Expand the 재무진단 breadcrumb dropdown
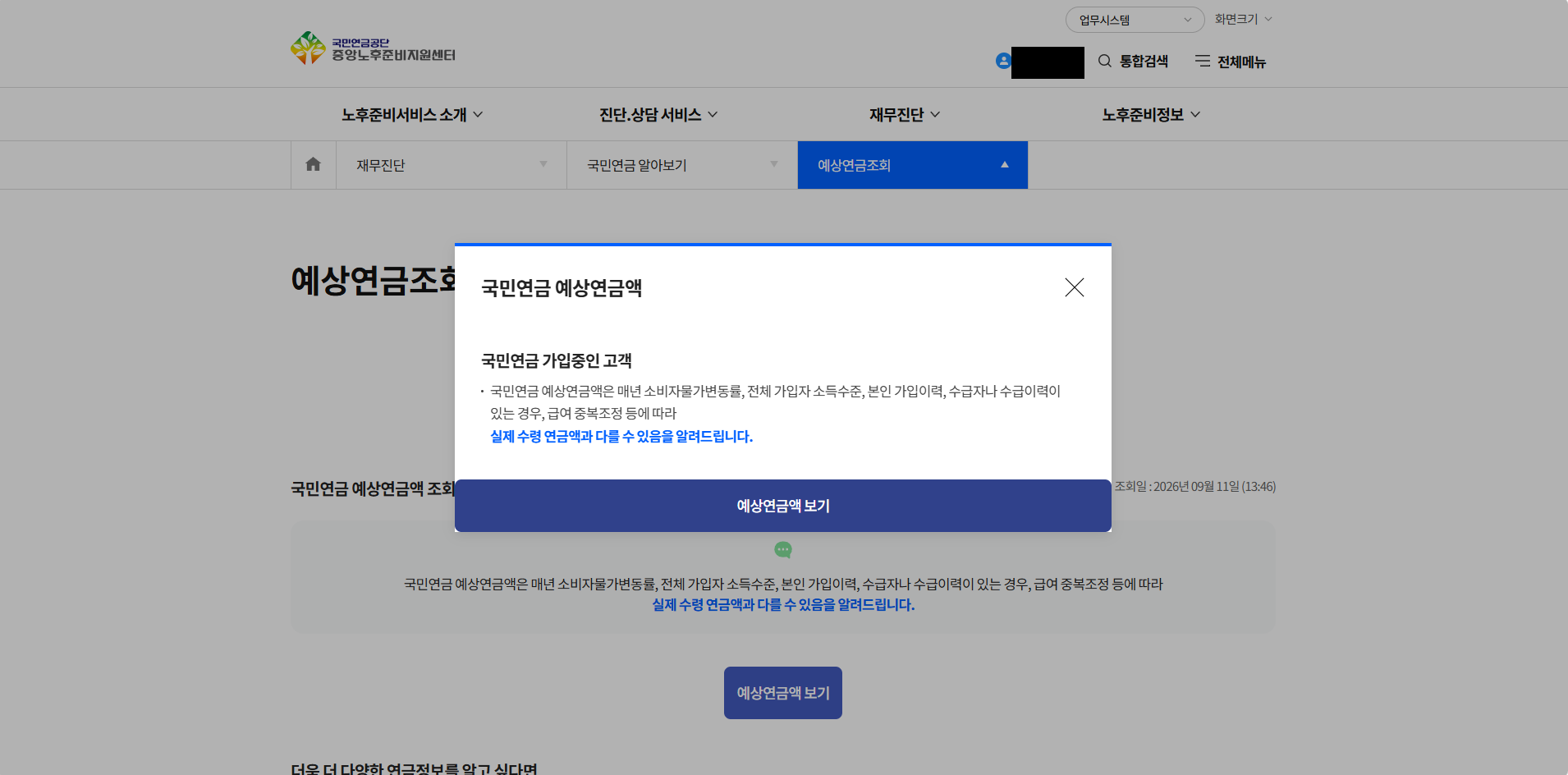1568x775 pixels. pos(452,165)
